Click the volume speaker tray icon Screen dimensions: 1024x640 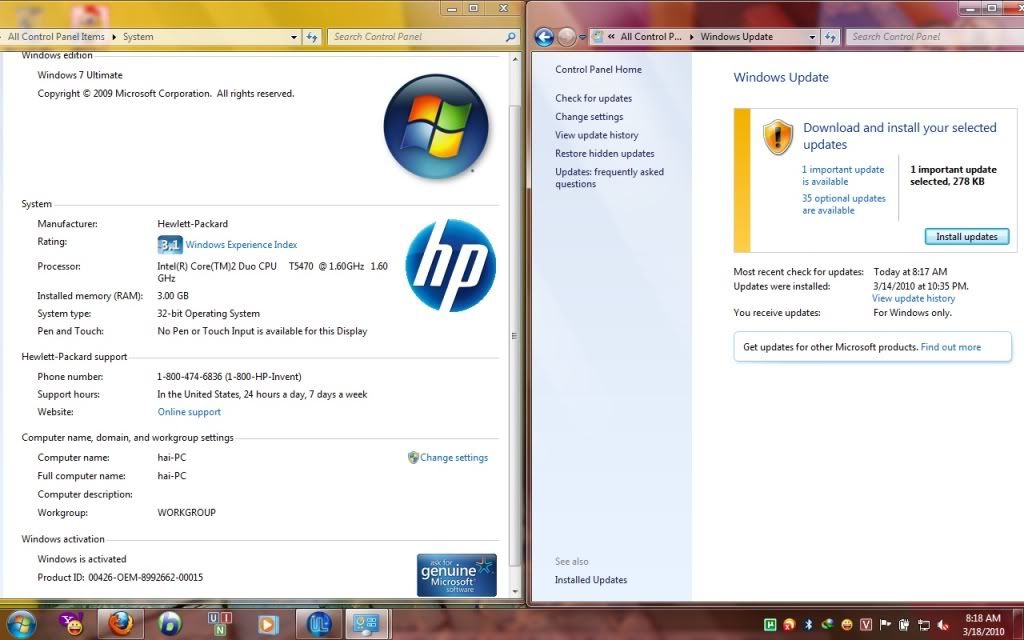(943, 624)
